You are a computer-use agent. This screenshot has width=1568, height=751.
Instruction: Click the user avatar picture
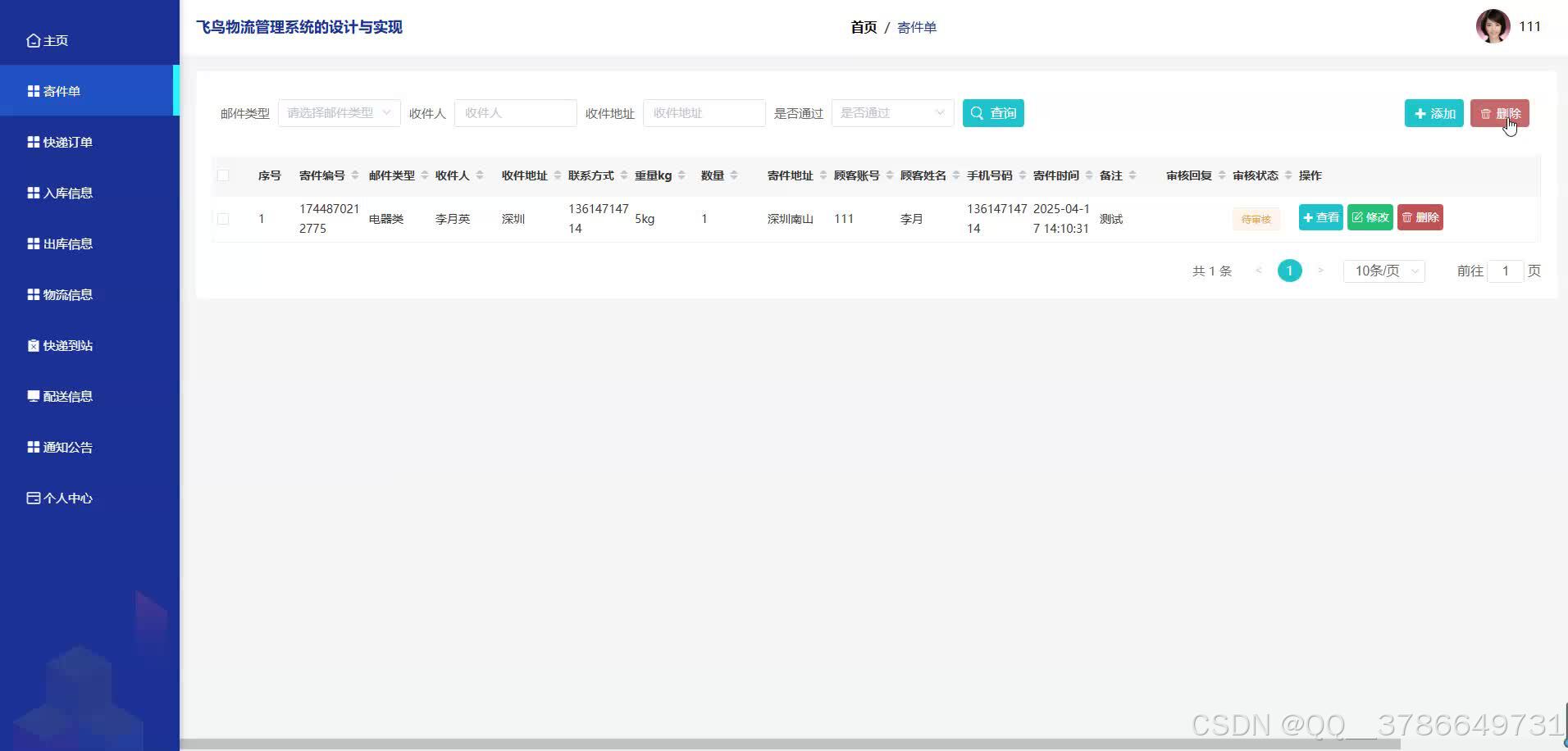[x=1493, y=26]
